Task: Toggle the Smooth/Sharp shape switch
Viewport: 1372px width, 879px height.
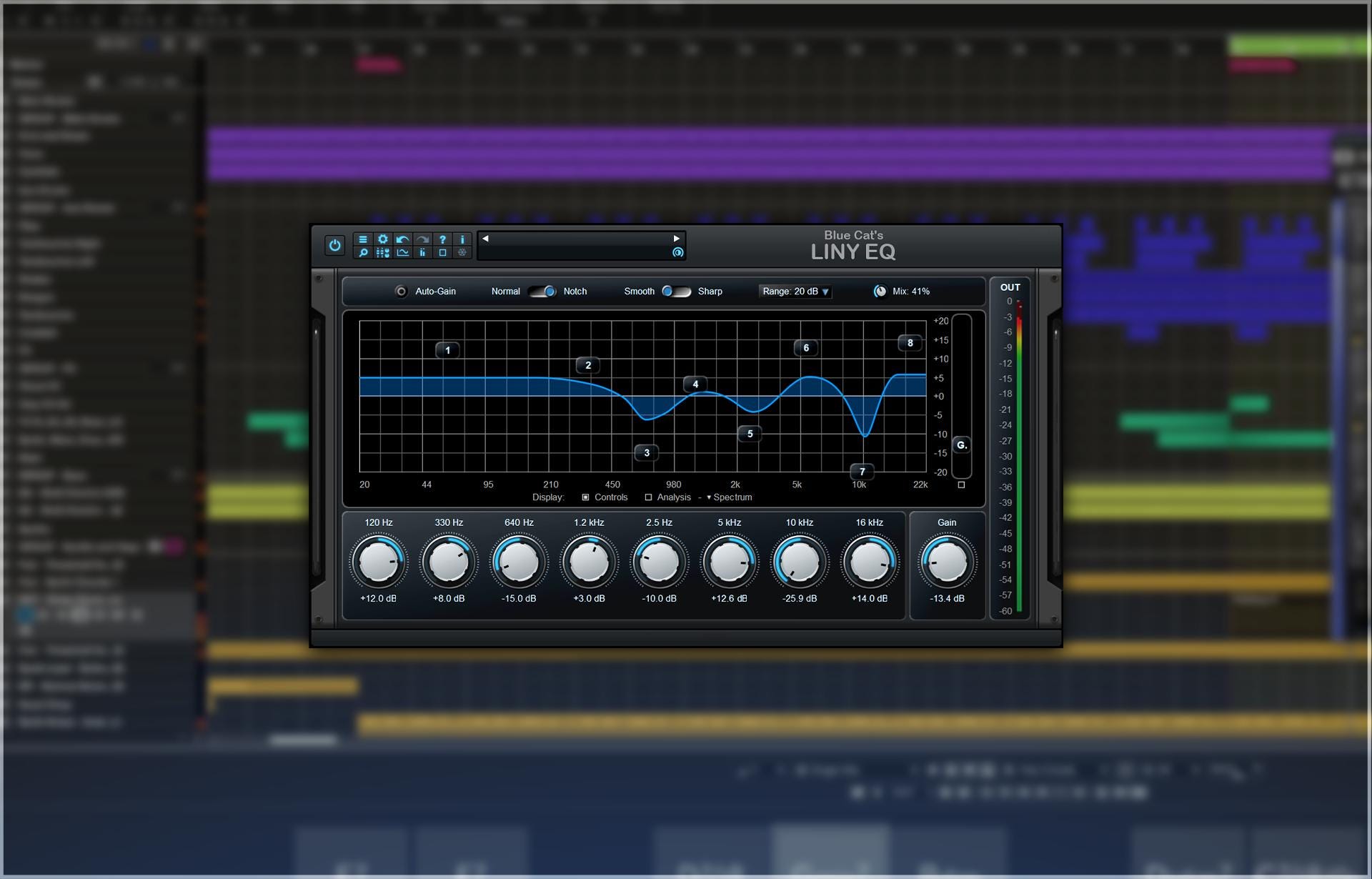Action: pyautogui.click(x=676, y=292)
